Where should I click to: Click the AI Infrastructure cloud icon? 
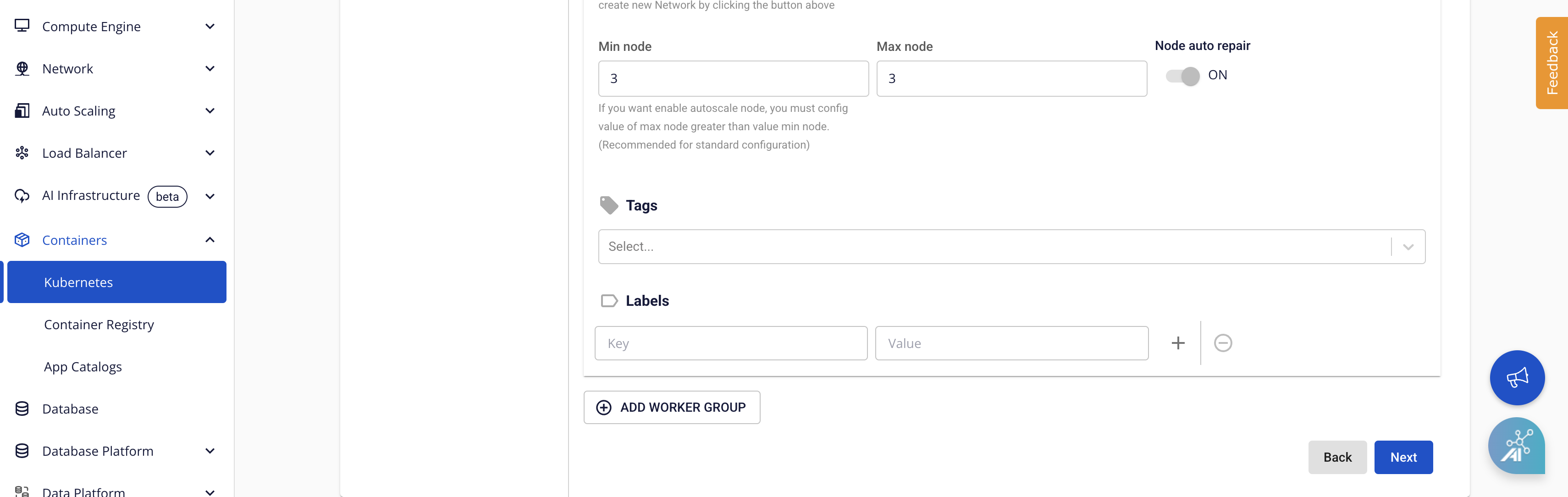(x=22, y=195)
